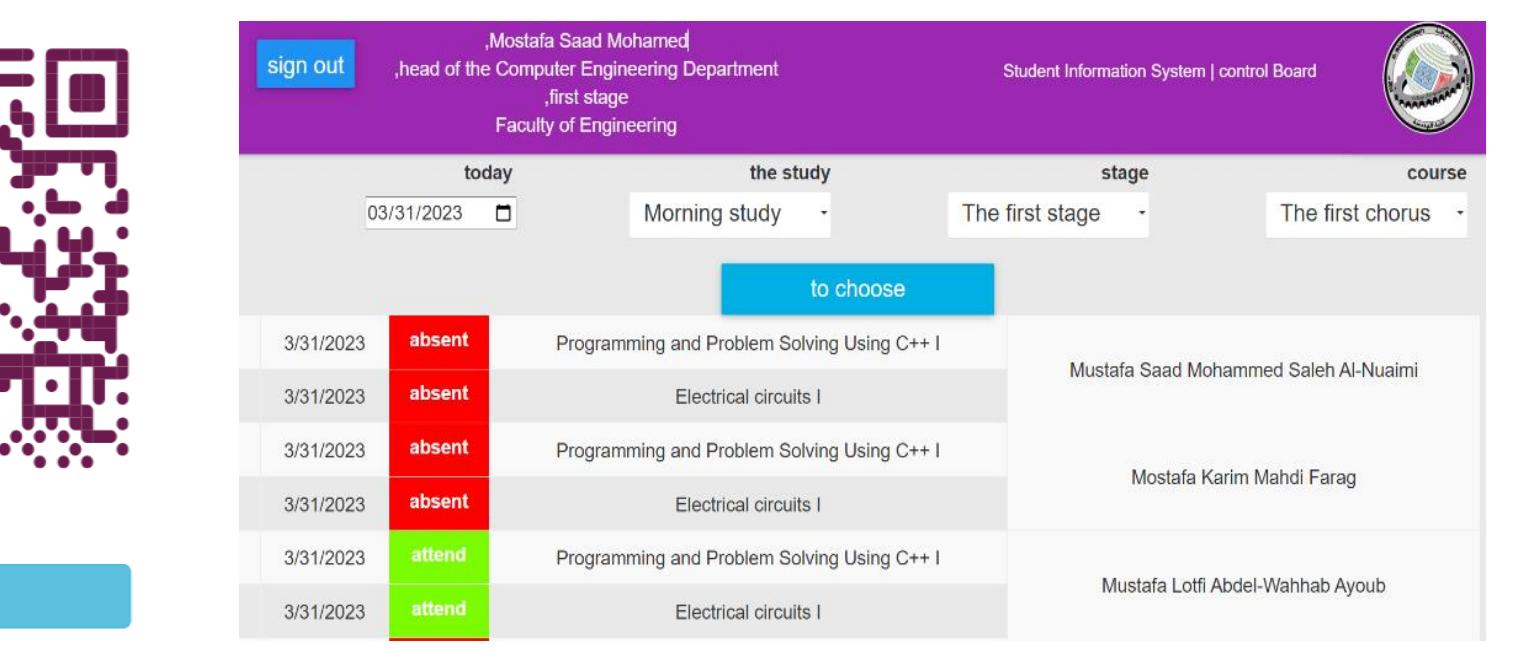The height and width of the screenshot is (649, 1521).
Task: Click the 'to choose' button
Action: click(x=857, y=289)
